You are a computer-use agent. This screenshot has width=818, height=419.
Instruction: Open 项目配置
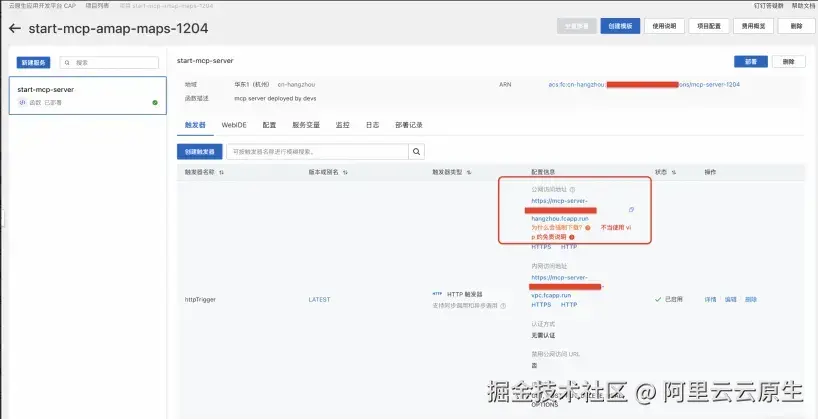[x=709, y=26]
